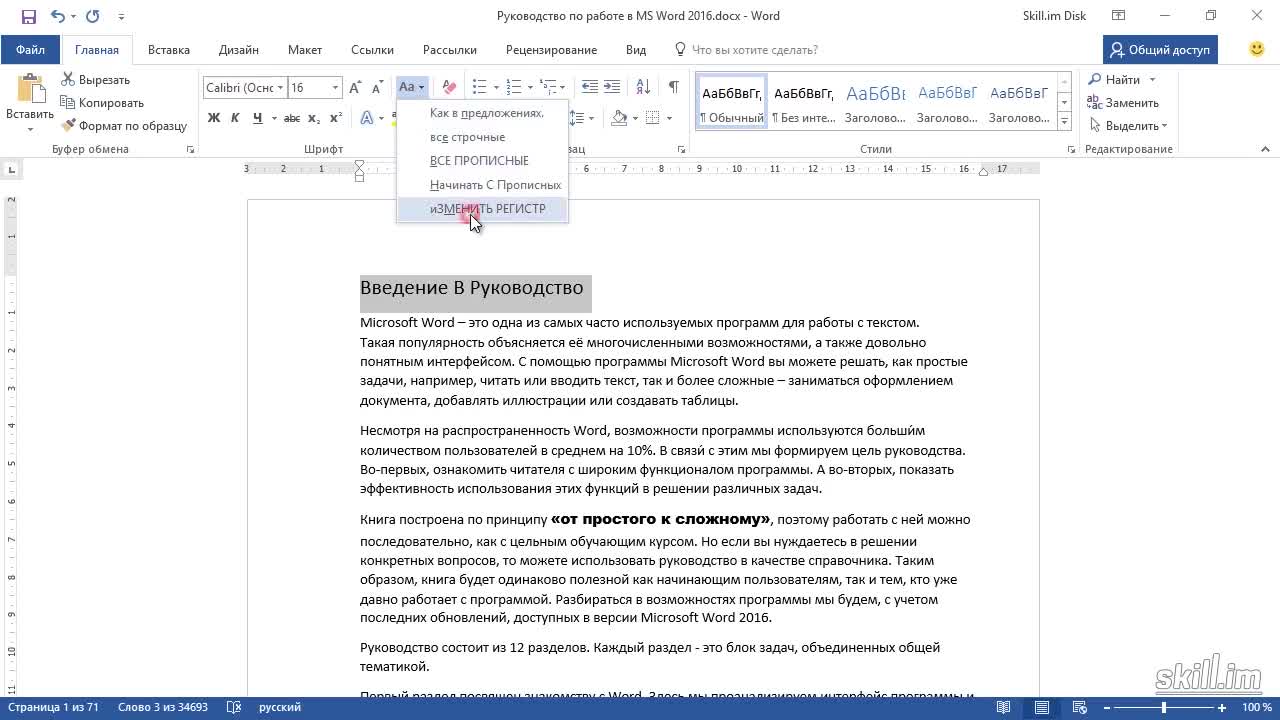Clear all formatting with the eraser icon
The width and height of the screenshot is (1280, 720).
[449, 88]
